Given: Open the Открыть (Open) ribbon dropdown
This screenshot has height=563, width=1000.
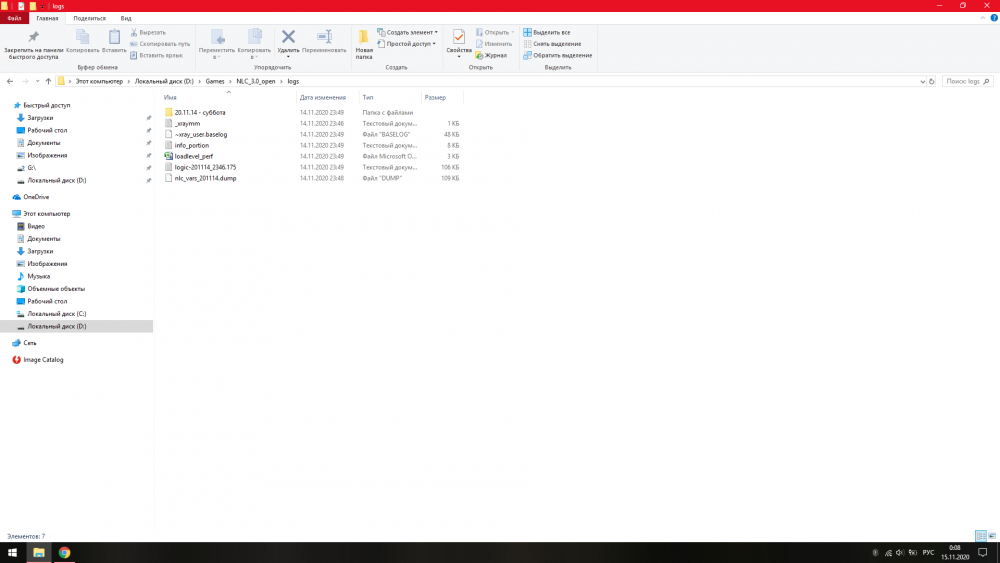Looking at the screenshot, I should click(x=495, y=33).
